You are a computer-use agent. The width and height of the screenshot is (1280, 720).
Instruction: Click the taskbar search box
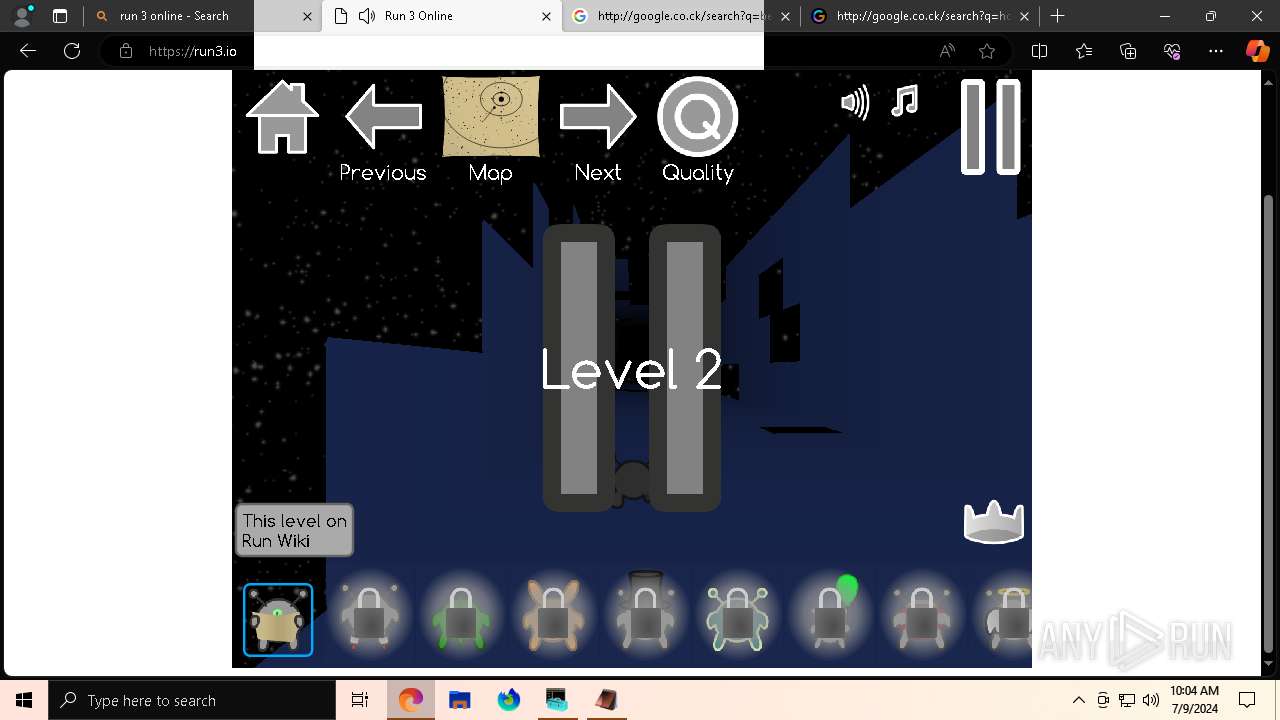click(192, 700)
